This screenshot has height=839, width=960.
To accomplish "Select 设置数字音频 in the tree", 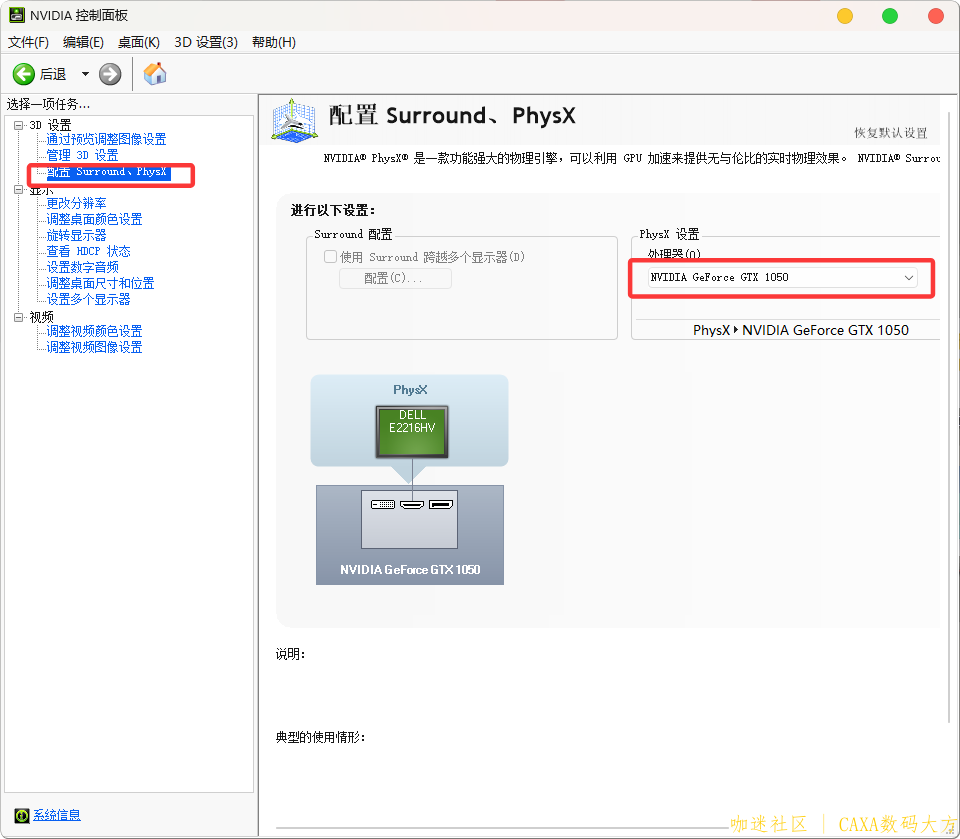I will pos(82,267).
